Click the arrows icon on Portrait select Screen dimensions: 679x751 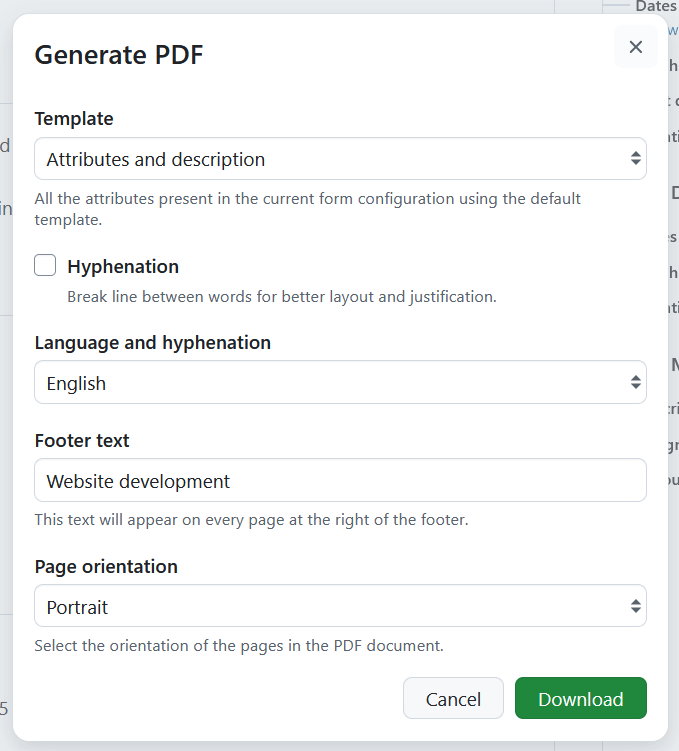635,607
